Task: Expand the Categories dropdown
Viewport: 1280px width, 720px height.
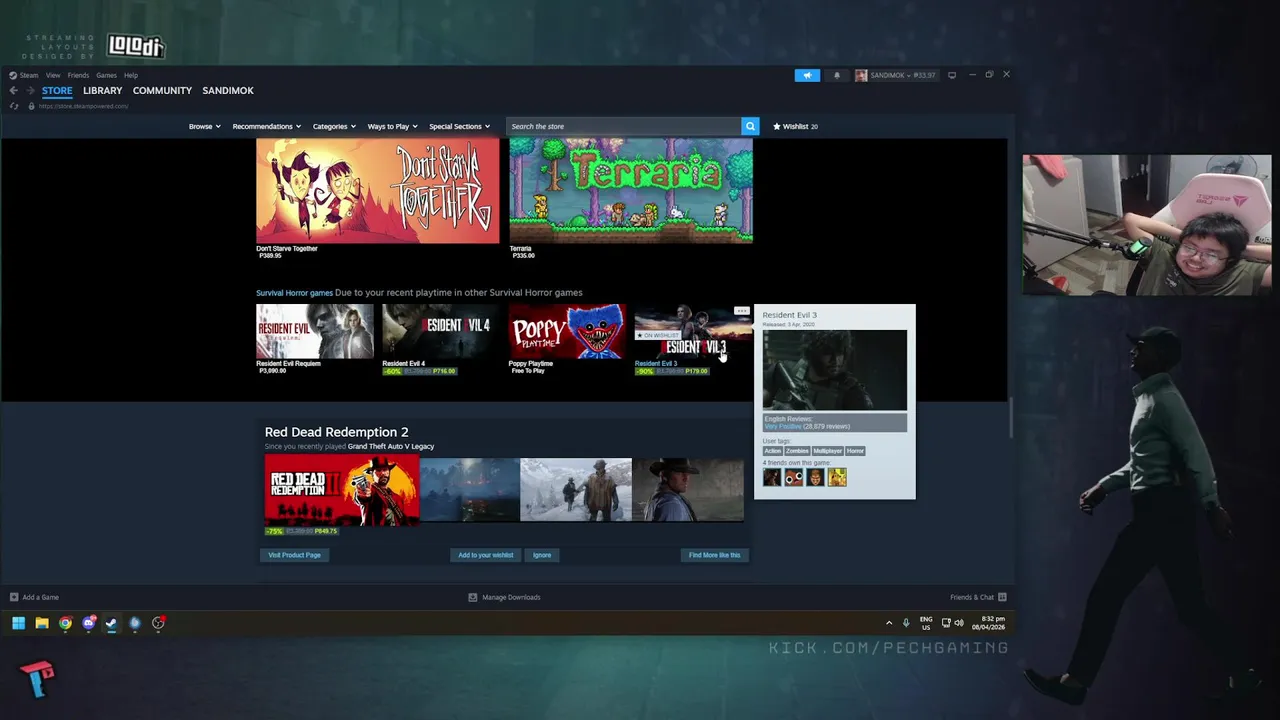Action: 334,127
